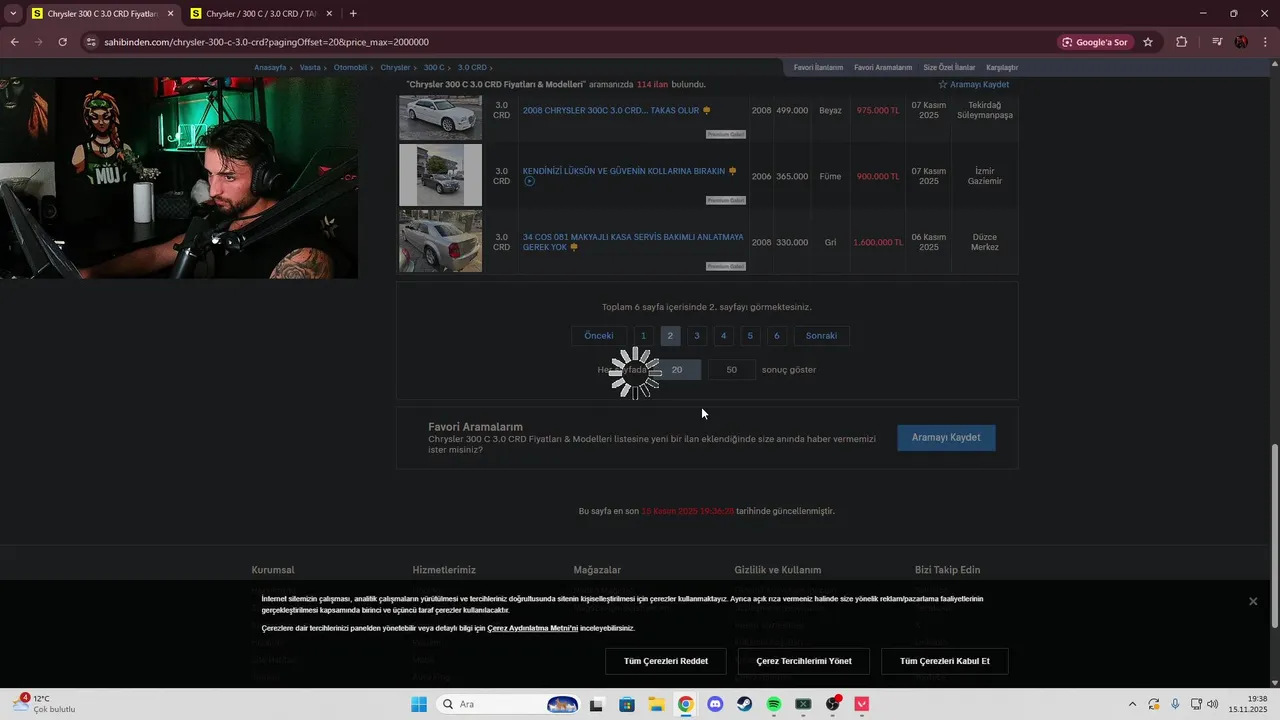The image size is (1280, 720).
Task: Open Steam from the taskbar
Action: (744, 704)
